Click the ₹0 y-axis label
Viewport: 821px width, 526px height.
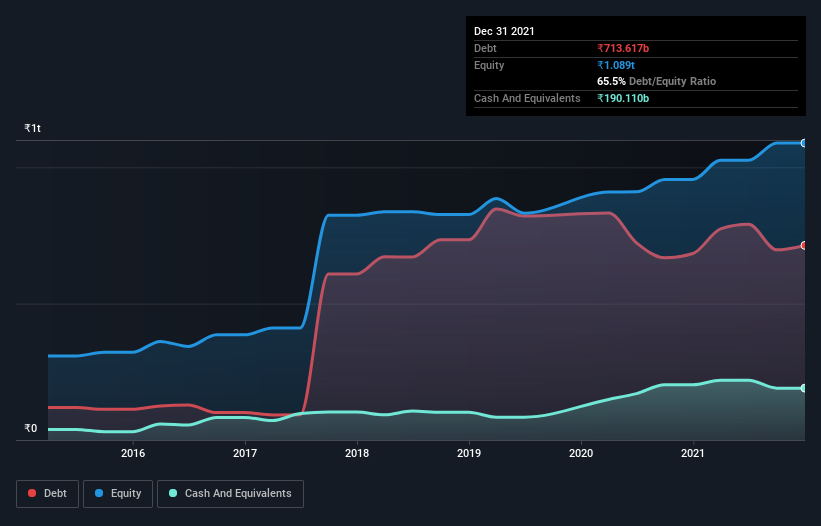(x=31, y=428)
